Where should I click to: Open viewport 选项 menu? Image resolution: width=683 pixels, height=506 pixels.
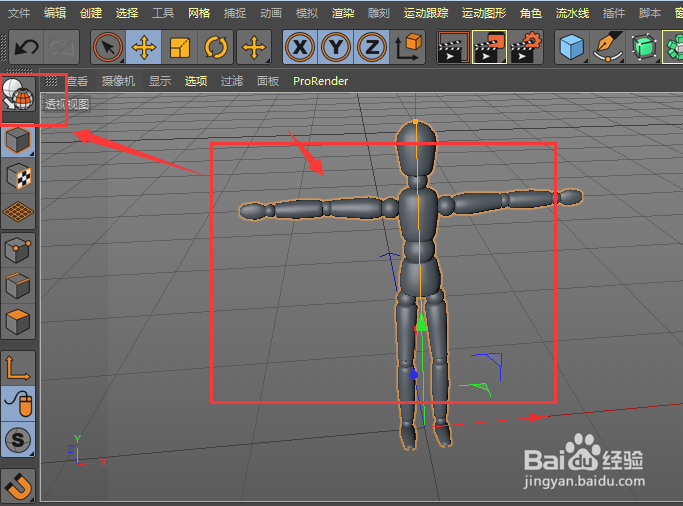(x=196, y=81)
